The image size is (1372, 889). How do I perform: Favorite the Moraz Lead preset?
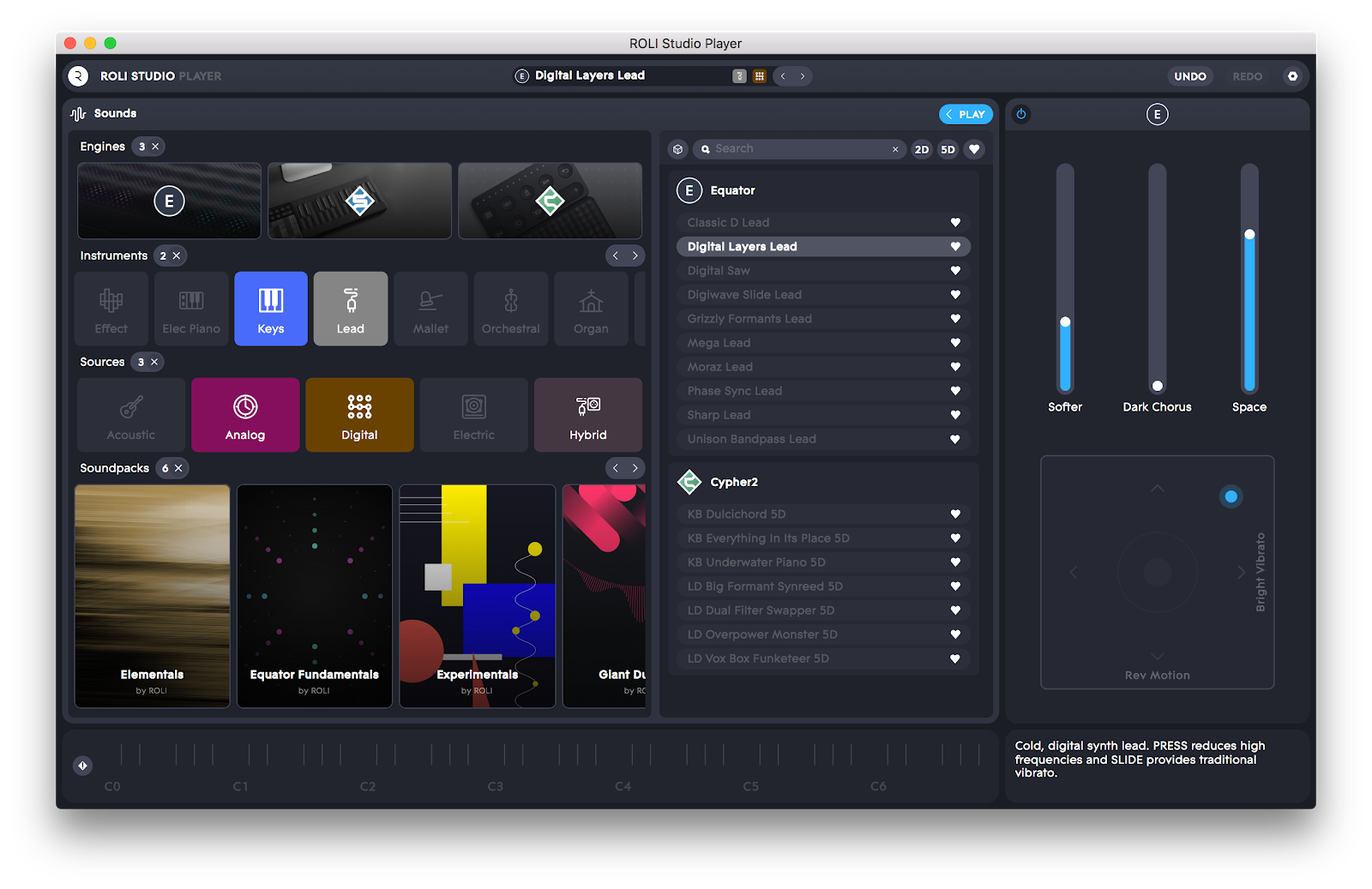click(x=955, y=366)
